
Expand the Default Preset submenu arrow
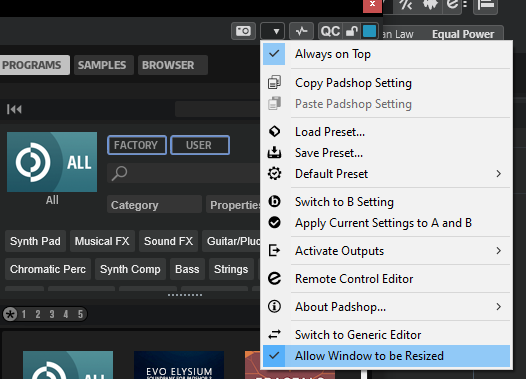point(499,174)
